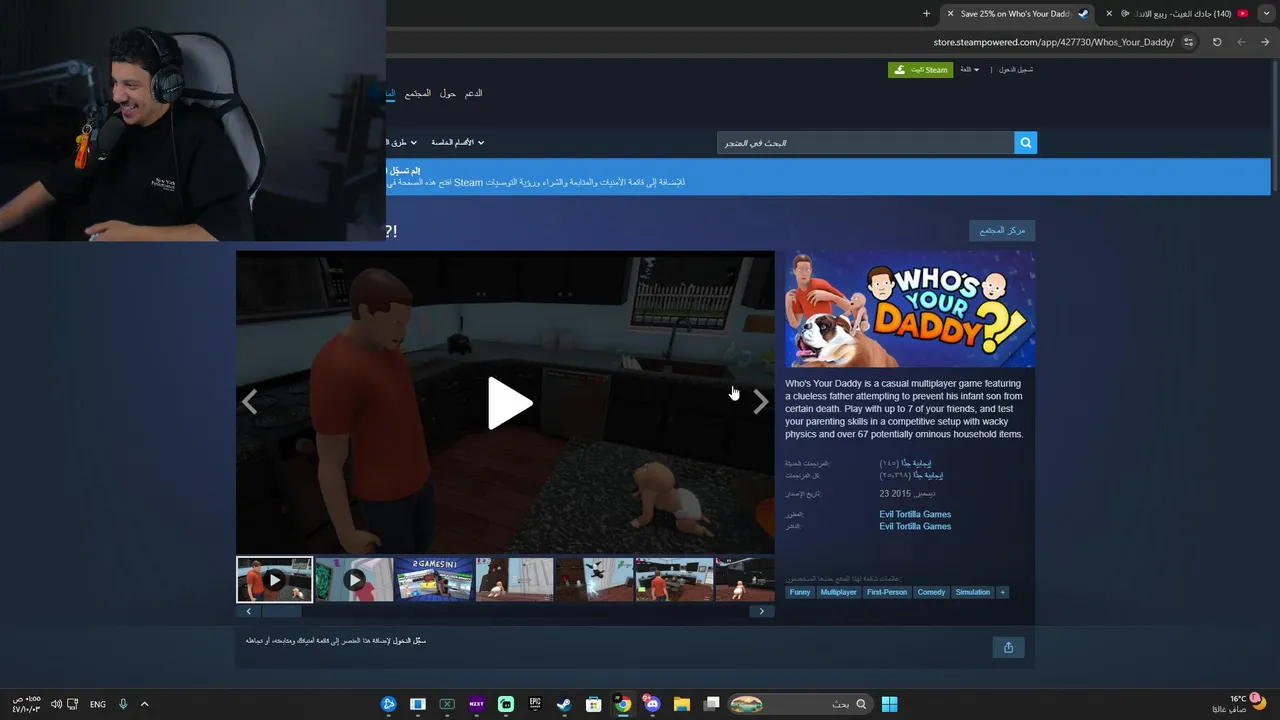Select the sixth screenshot thumbnail with kitchen

(x=674, y=580)
